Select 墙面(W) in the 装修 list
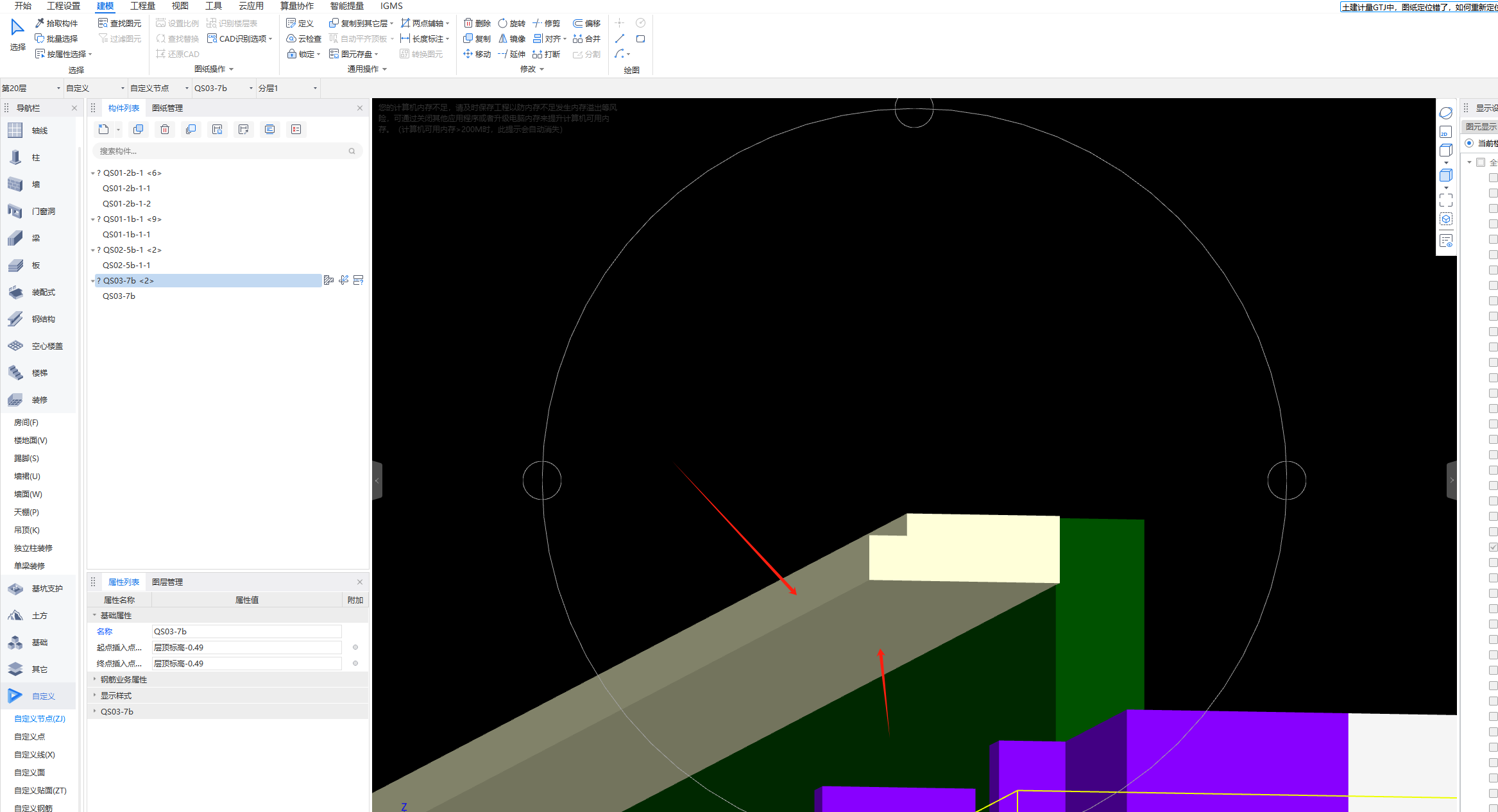This screenshot has width=1498, height=812. (28, 494)
